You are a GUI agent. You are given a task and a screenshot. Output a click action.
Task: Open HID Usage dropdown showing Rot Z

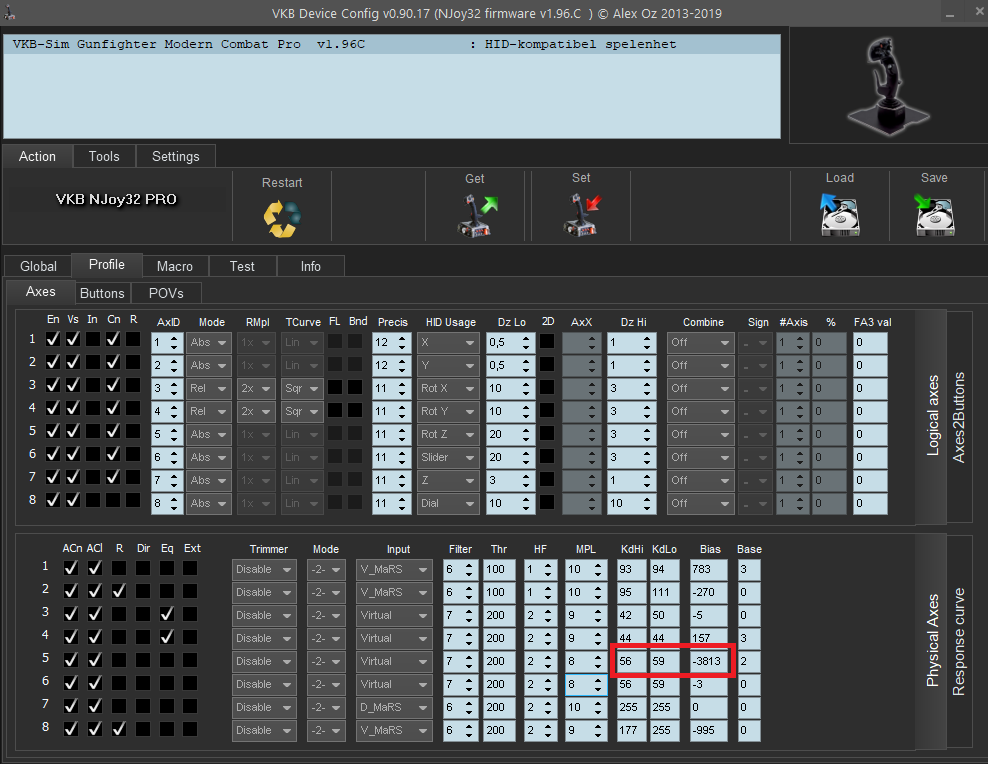[448, 435]
